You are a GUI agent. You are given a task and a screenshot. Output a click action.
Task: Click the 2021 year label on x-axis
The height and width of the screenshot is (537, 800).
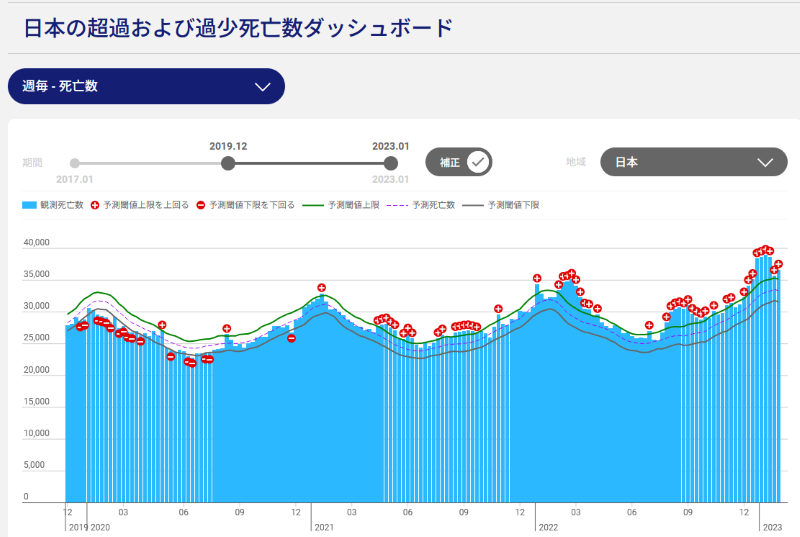click(323, 526)
